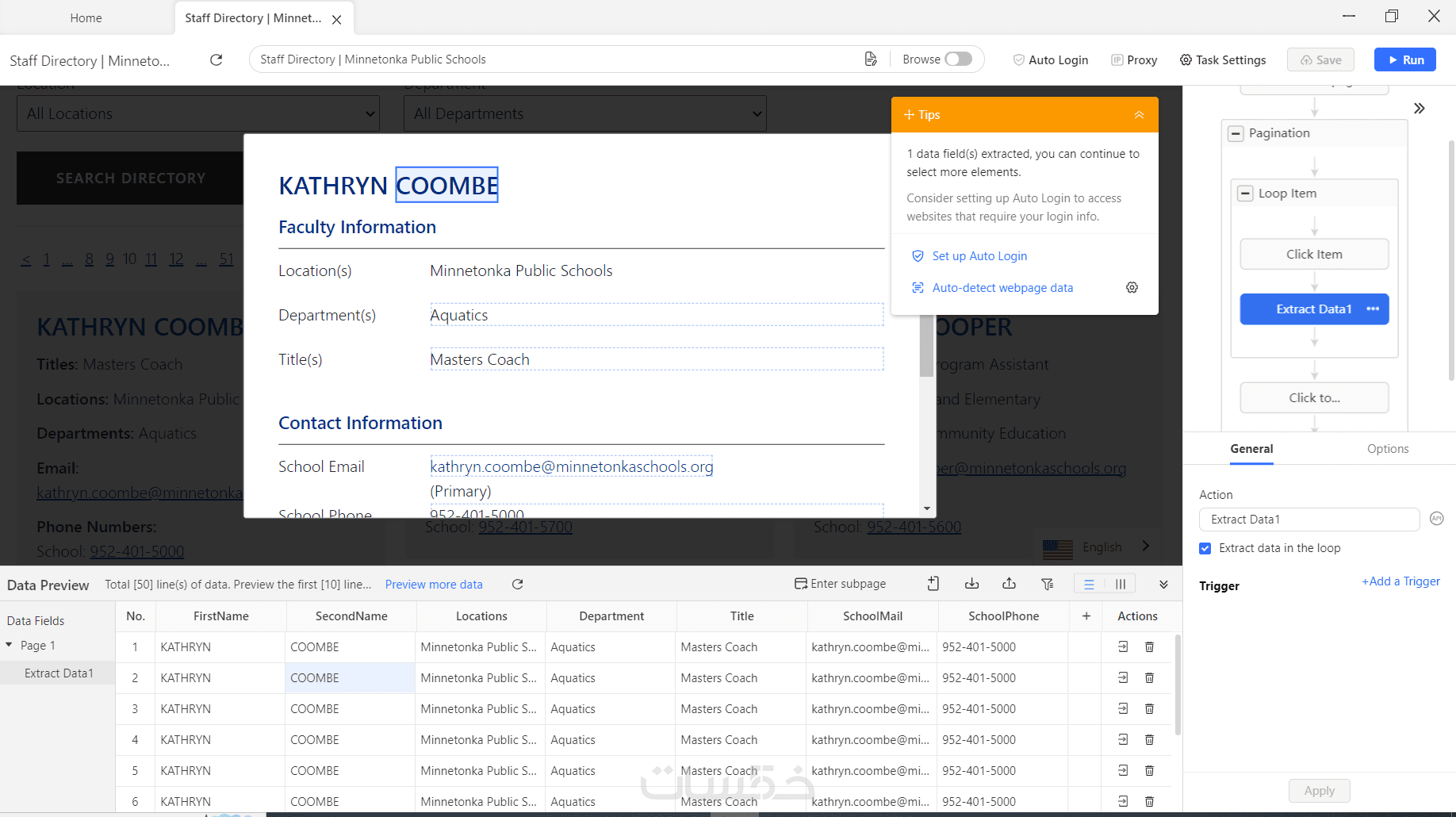Collapse the workflow panel with double-arrow icon

click(1419, 108)
